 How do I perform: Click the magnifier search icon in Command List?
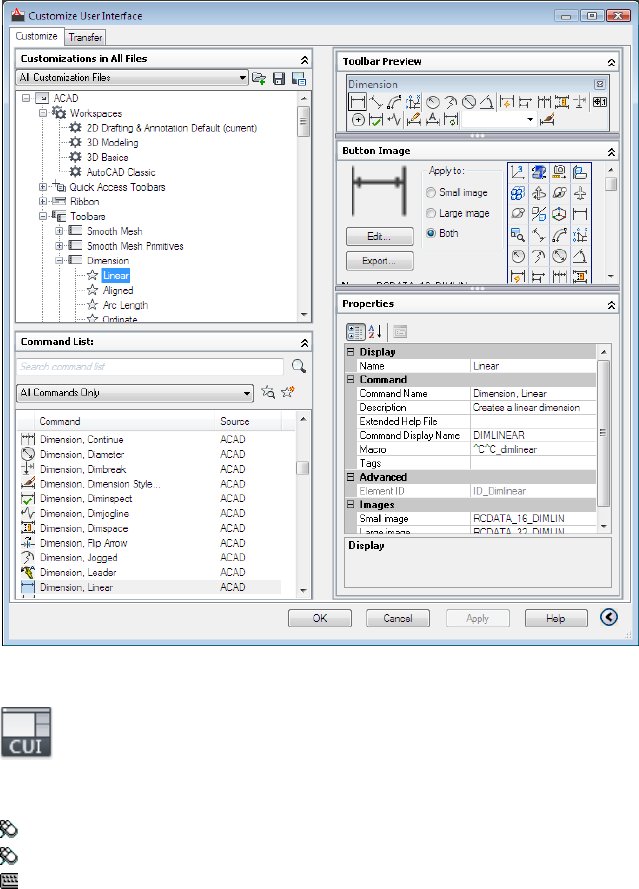click(x=299, y=366)
